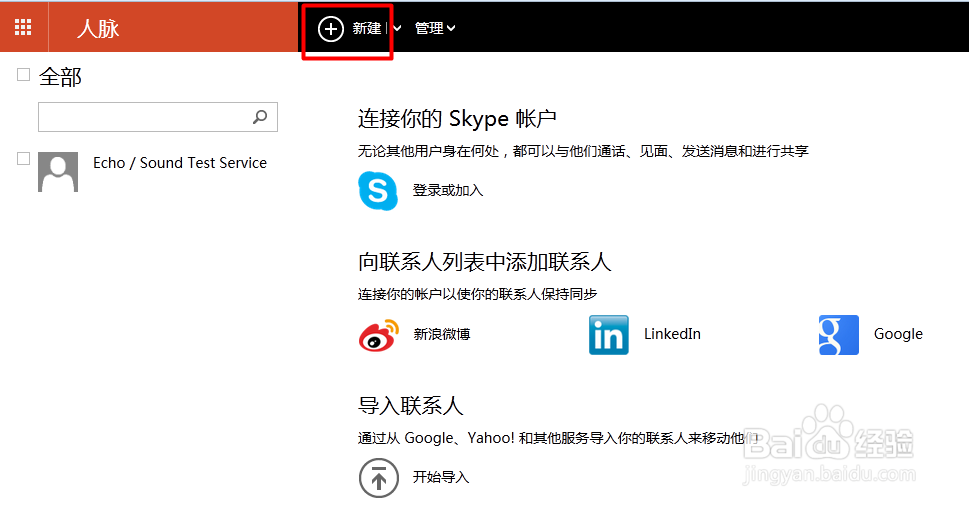Click the LinkedIn logo icon
The width and height of the screenshot is (969, 507).
(608, 335)
